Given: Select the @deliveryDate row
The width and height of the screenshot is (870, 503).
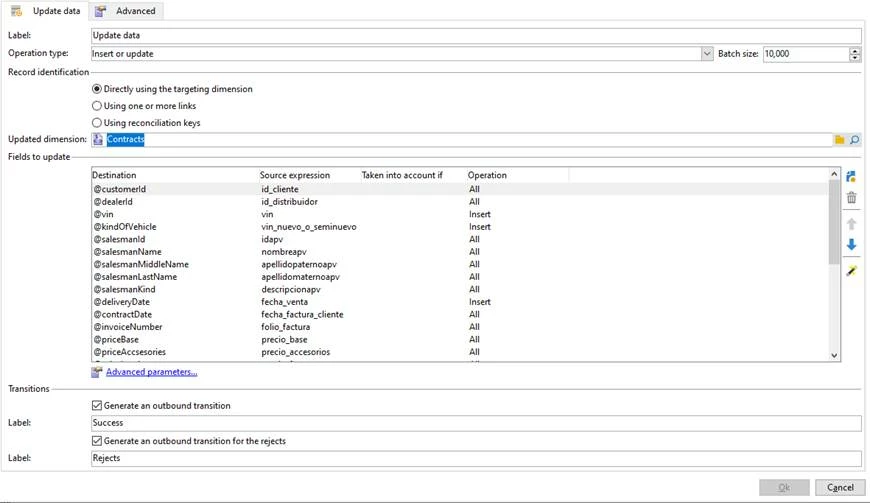Looking at the screenshot, I should click(460, 302).
